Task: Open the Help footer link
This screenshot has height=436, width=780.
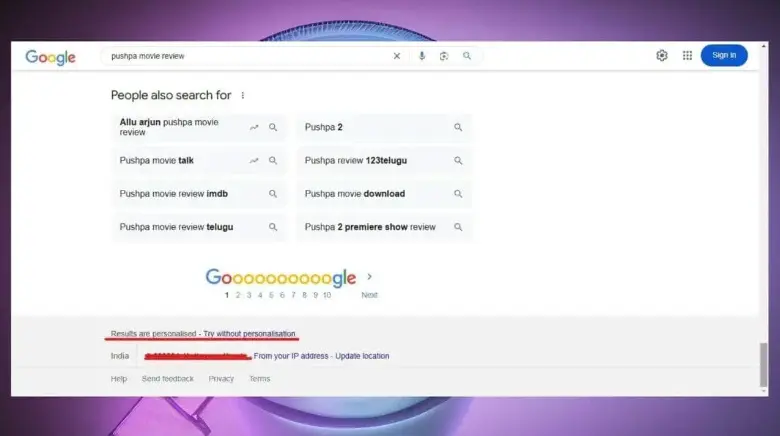Action: click(118, 379)
